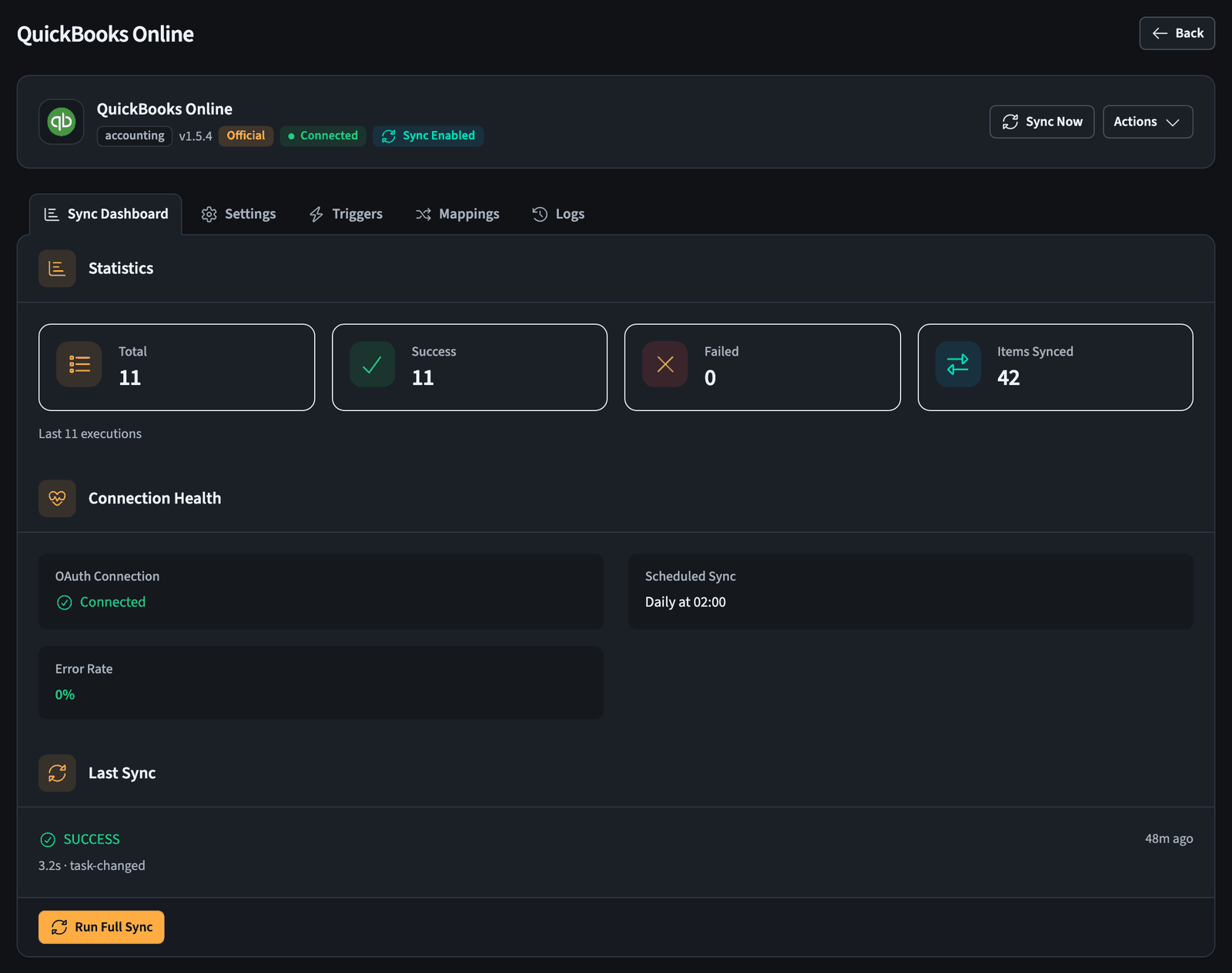This screenshot has height=973, width=1232.
Task: Click the Official badge
Action: (246, 135)
